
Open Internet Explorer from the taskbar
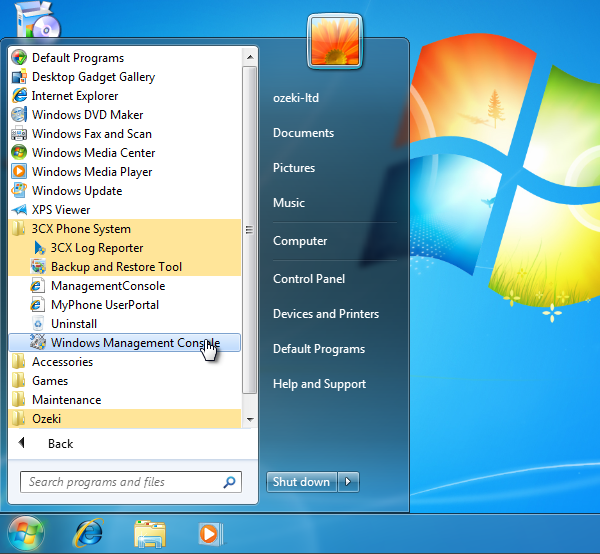[89, 533]
